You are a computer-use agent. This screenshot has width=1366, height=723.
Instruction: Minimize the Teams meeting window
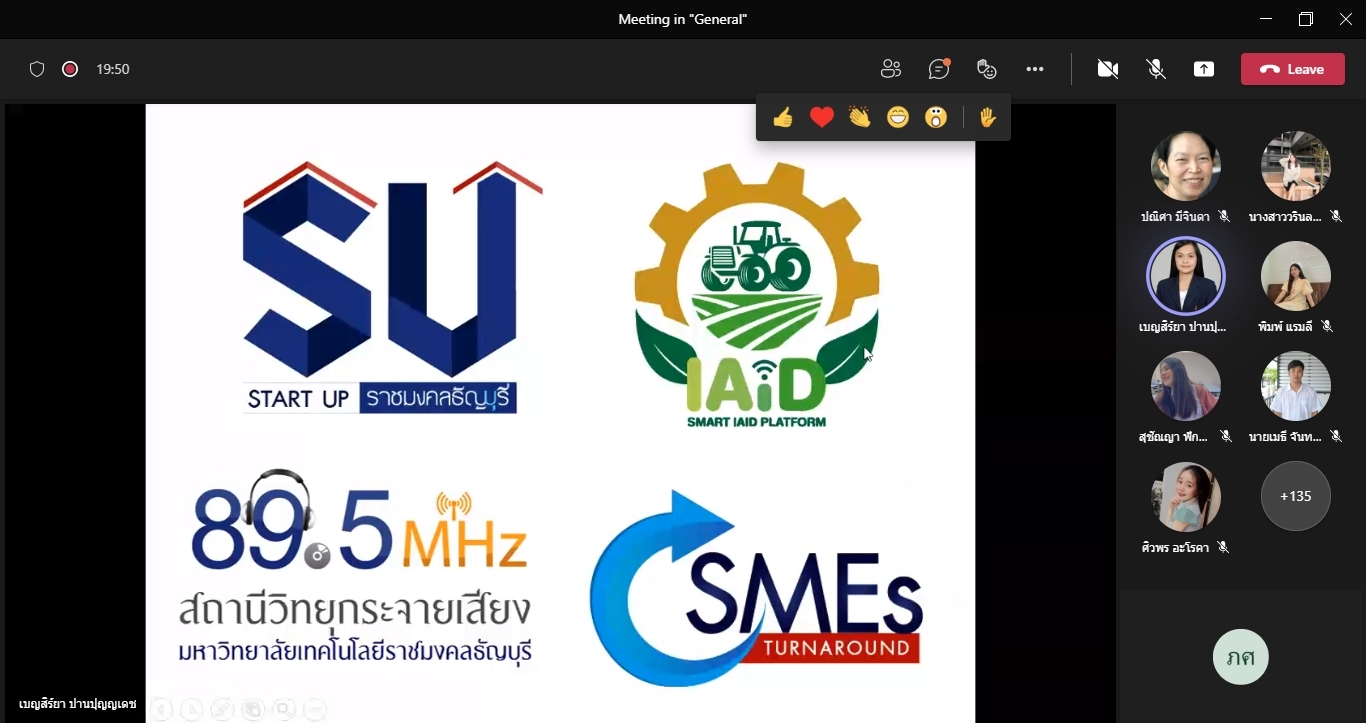click(x=1267, y=19)
